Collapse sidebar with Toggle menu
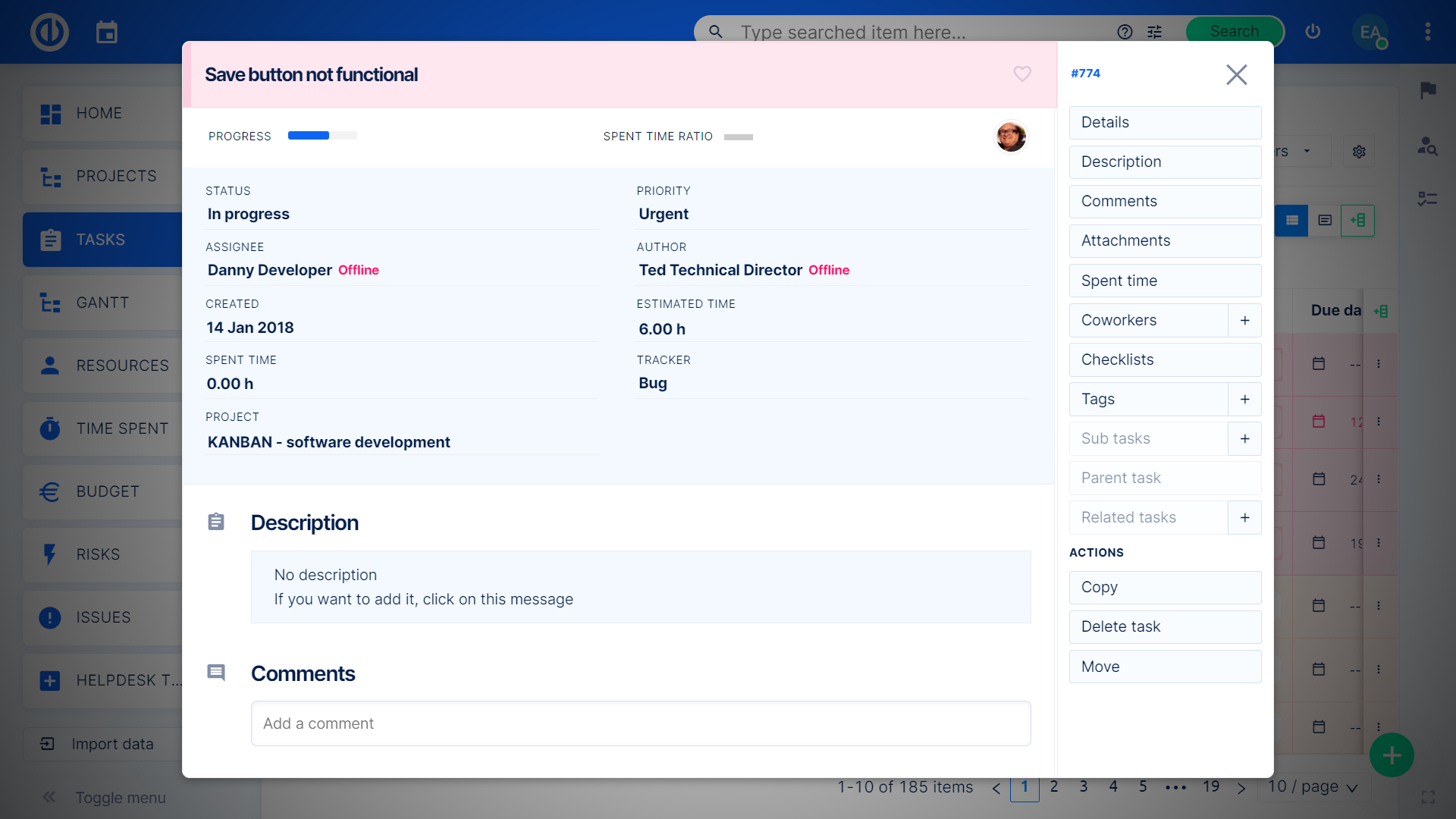This screenshot has height=819, width=1456. click(x=103, y=797)
